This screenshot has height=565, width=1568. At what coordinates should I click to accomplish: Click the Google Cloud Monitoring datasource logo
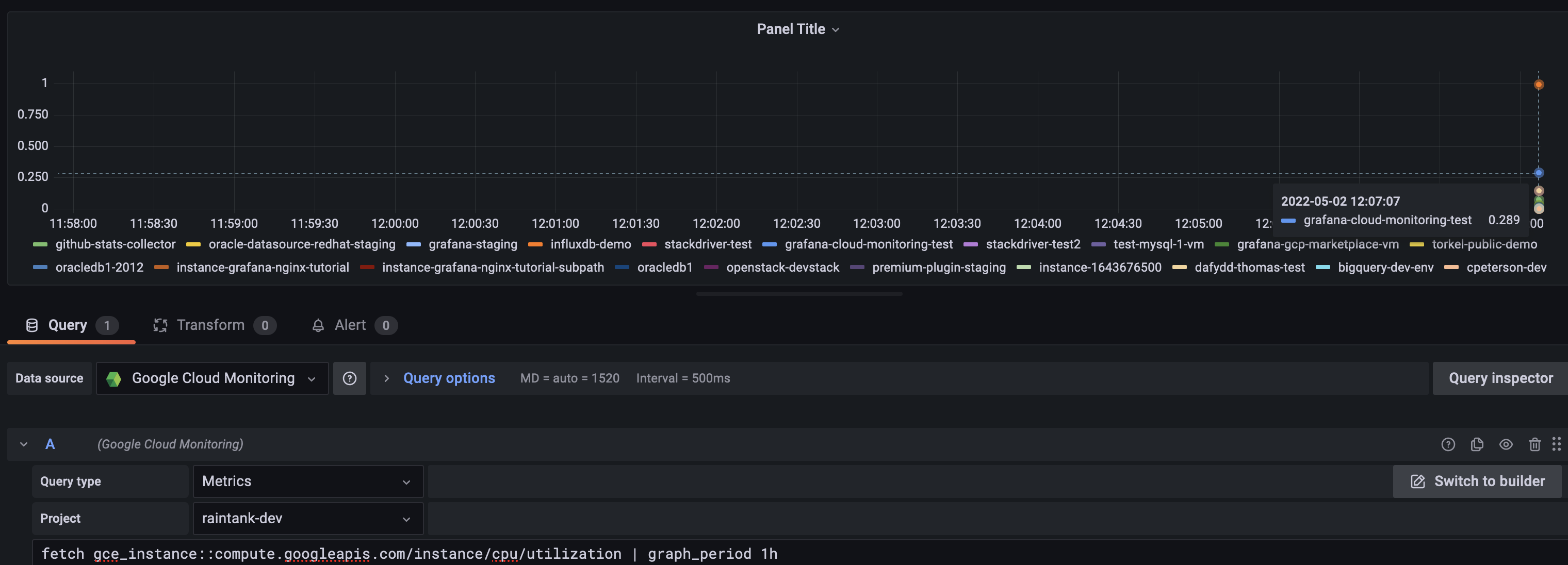pyautogui.click(x=115, y=378)
